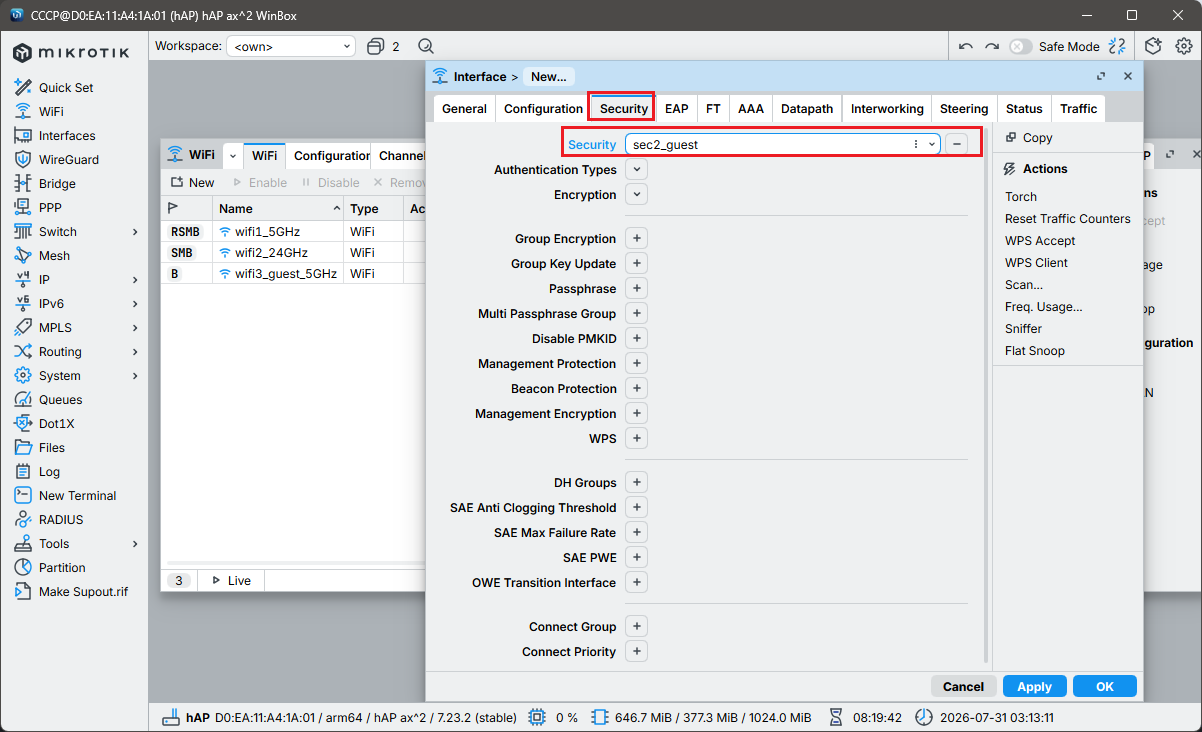Add Management Protection value
This screenshot has height=732, width=1202.
tap(636, 364)
